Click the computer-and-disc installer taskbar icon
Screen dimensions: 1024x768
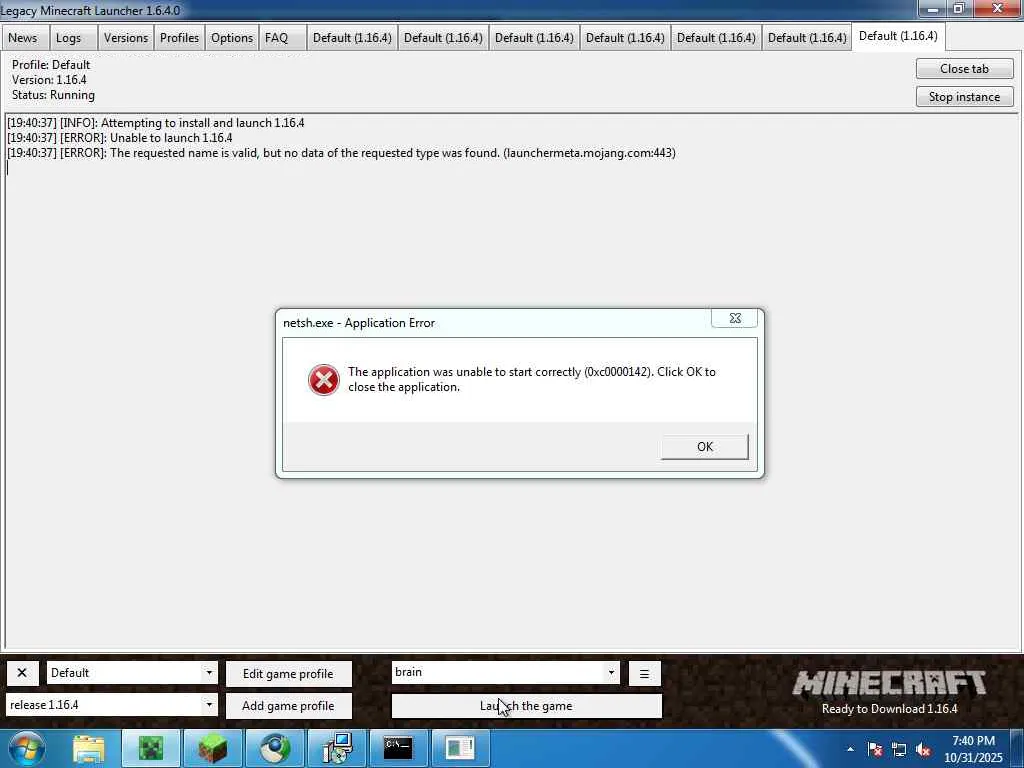coord(337,748)
